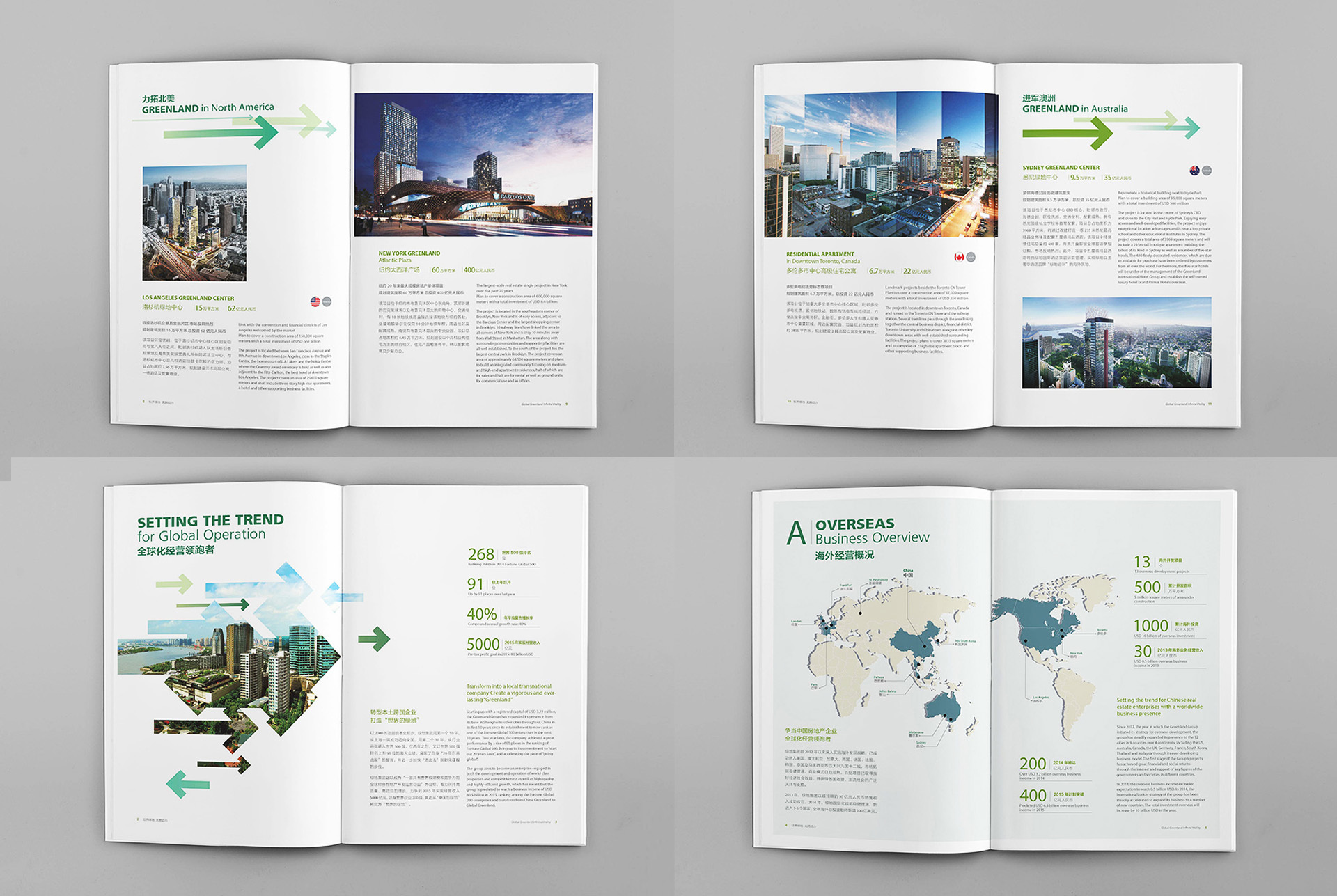1337x896 pixels.
Task: Click the Canada flag icon by Residential Apartment
Action: point(959,257)
